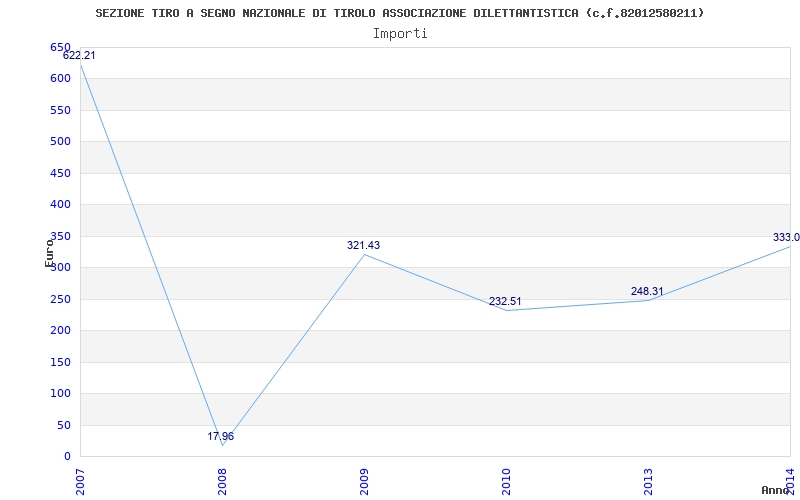The width and height of the screenshot is (800, 500).
Task: Click the 500 y-axis tick label
Action: 60,142
